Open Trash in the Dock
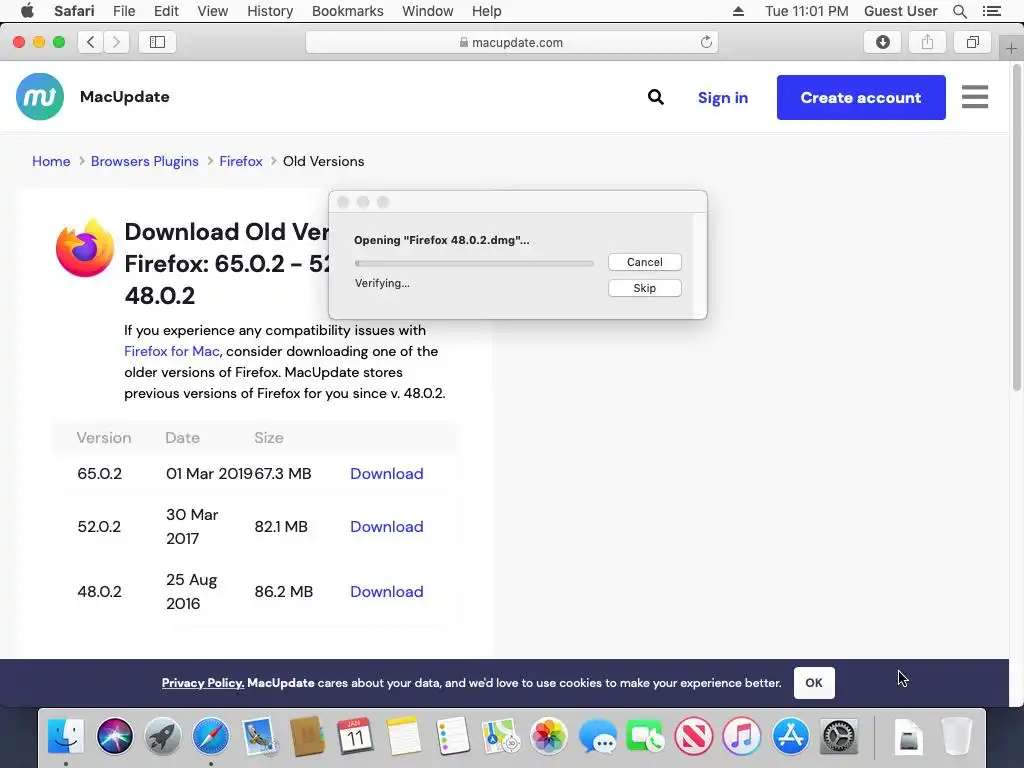 957,736
